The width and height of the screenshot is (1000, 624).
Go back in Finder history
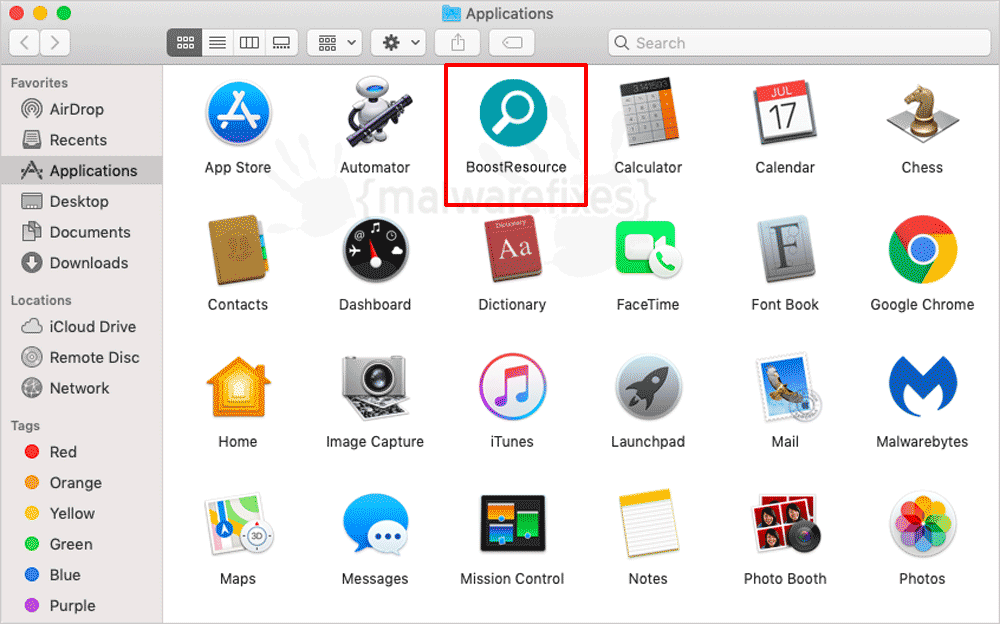[24, 43]
